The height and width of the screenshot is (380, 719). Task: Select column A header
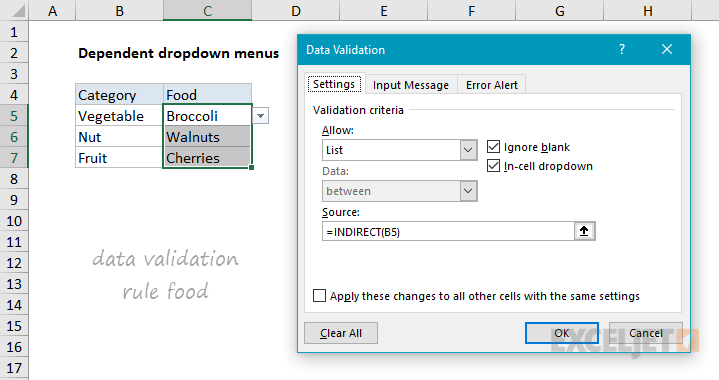tap(52, 10)
